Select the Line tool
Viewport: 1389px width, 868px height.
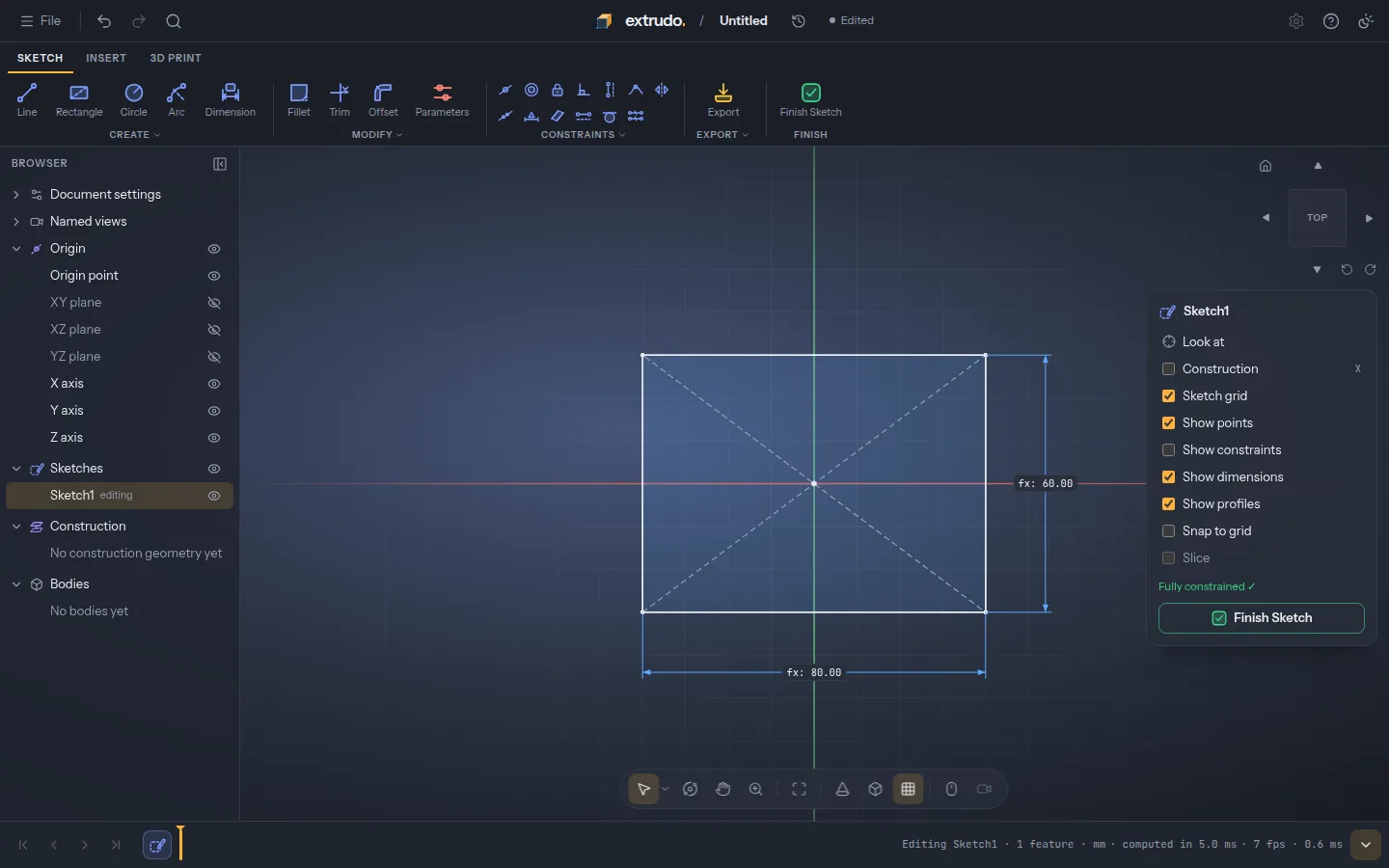[x=27, y=100]
